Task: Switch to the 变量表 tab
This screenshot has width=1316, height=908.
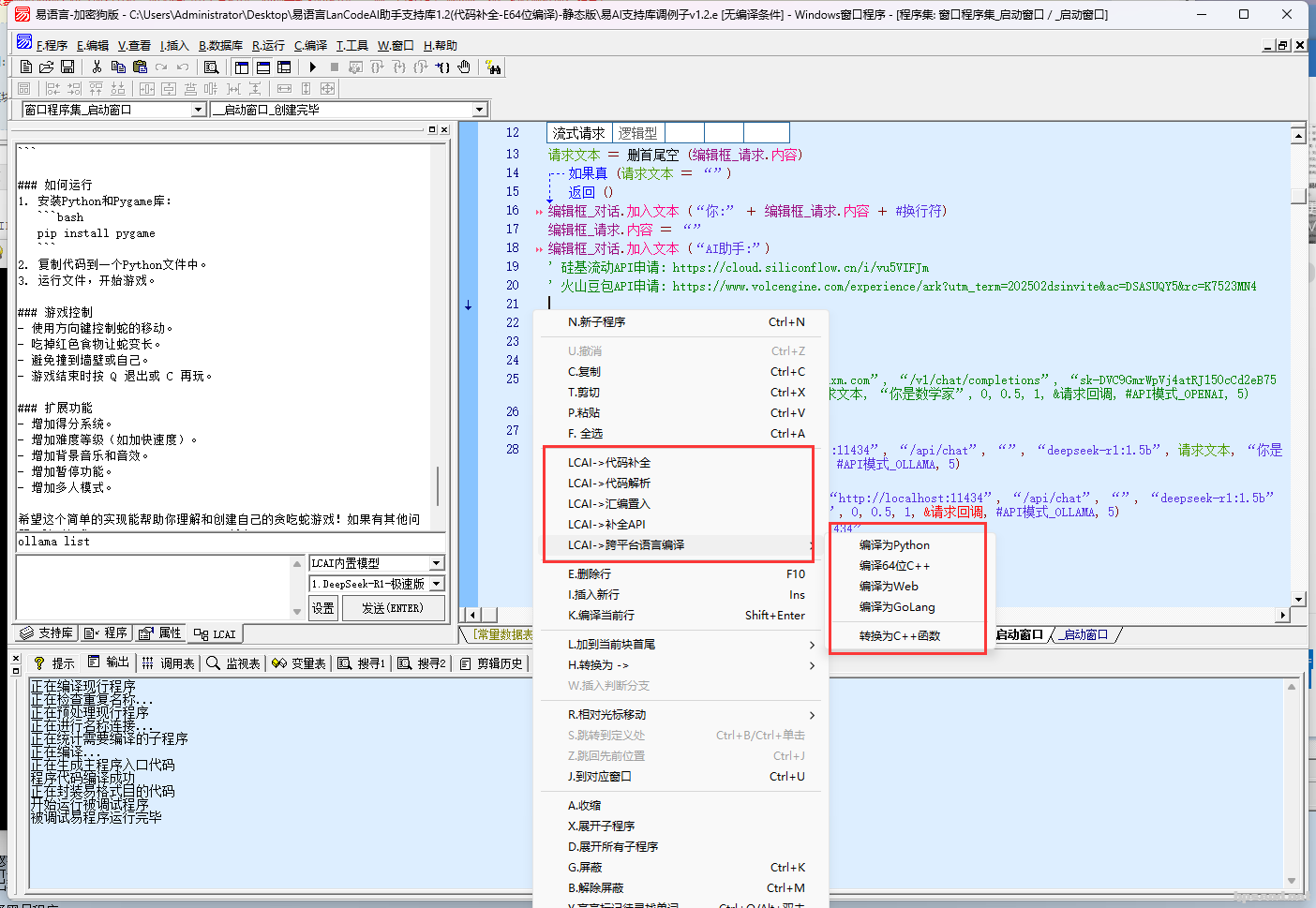Action: click(299, 663)
